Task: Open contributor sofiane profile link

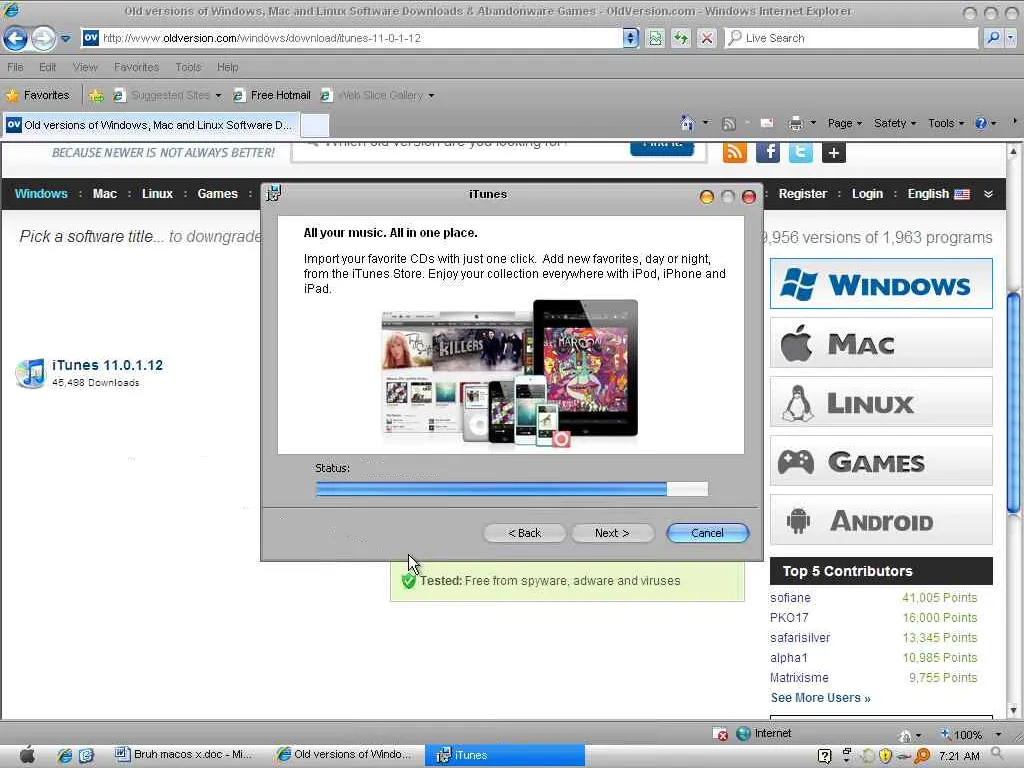Action: point(790,598)
